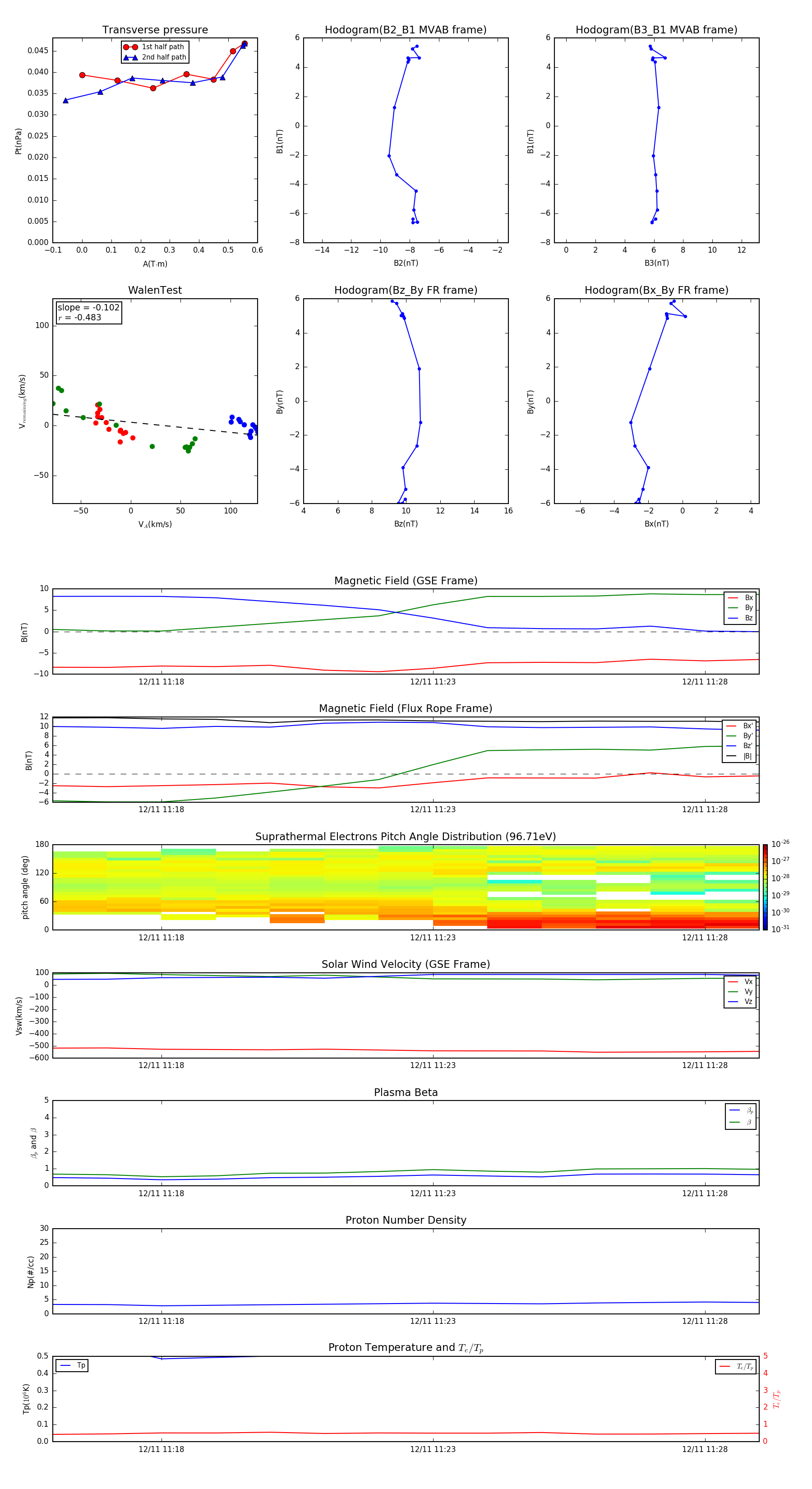Click the "slope = -0.102" annotation
The height and width of the screenshot is (1489, 812).
88,308
